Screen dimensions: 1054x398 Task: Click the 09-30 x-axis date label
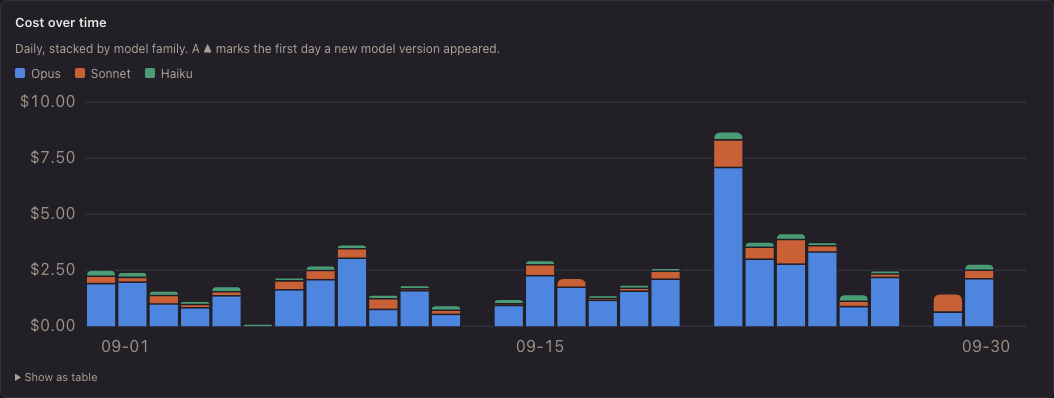click(986, 347)
